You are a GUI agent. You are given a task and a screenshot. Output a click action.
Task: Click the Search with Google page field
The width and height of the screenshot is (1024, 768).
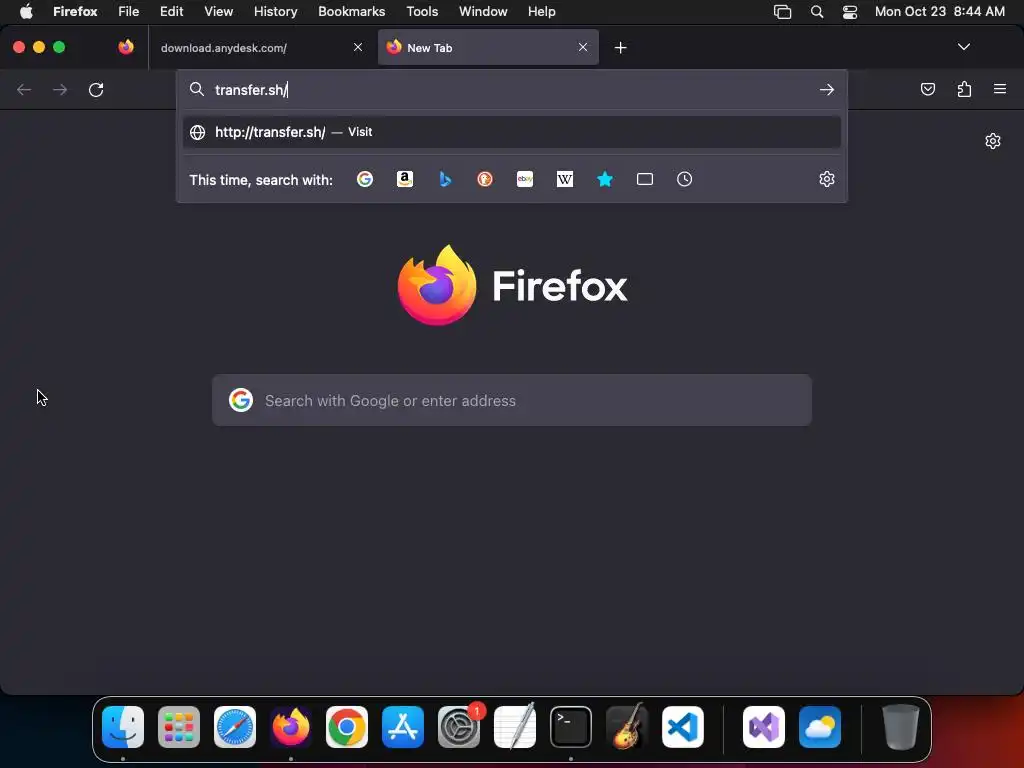coord(512,400)
